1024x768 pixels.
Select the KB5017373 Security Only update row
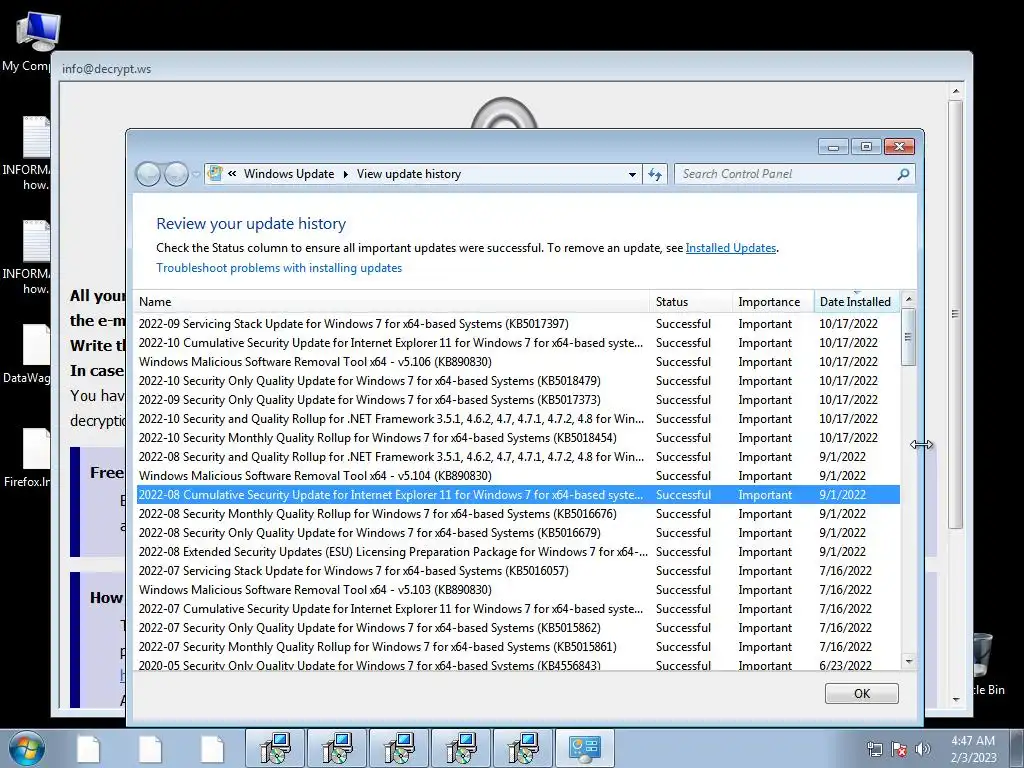(518, 400)
